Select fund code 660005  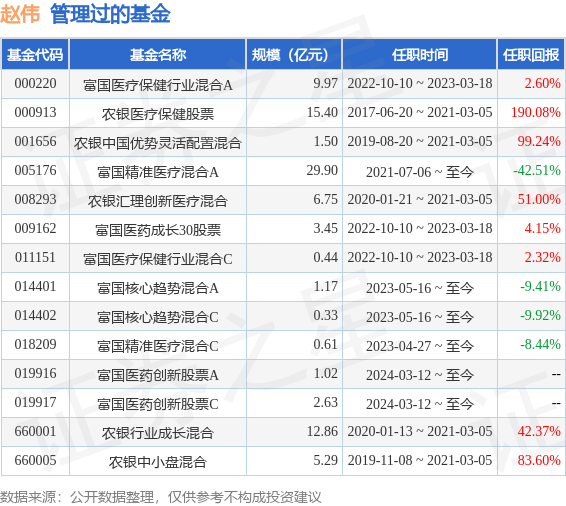click(35, 460)
